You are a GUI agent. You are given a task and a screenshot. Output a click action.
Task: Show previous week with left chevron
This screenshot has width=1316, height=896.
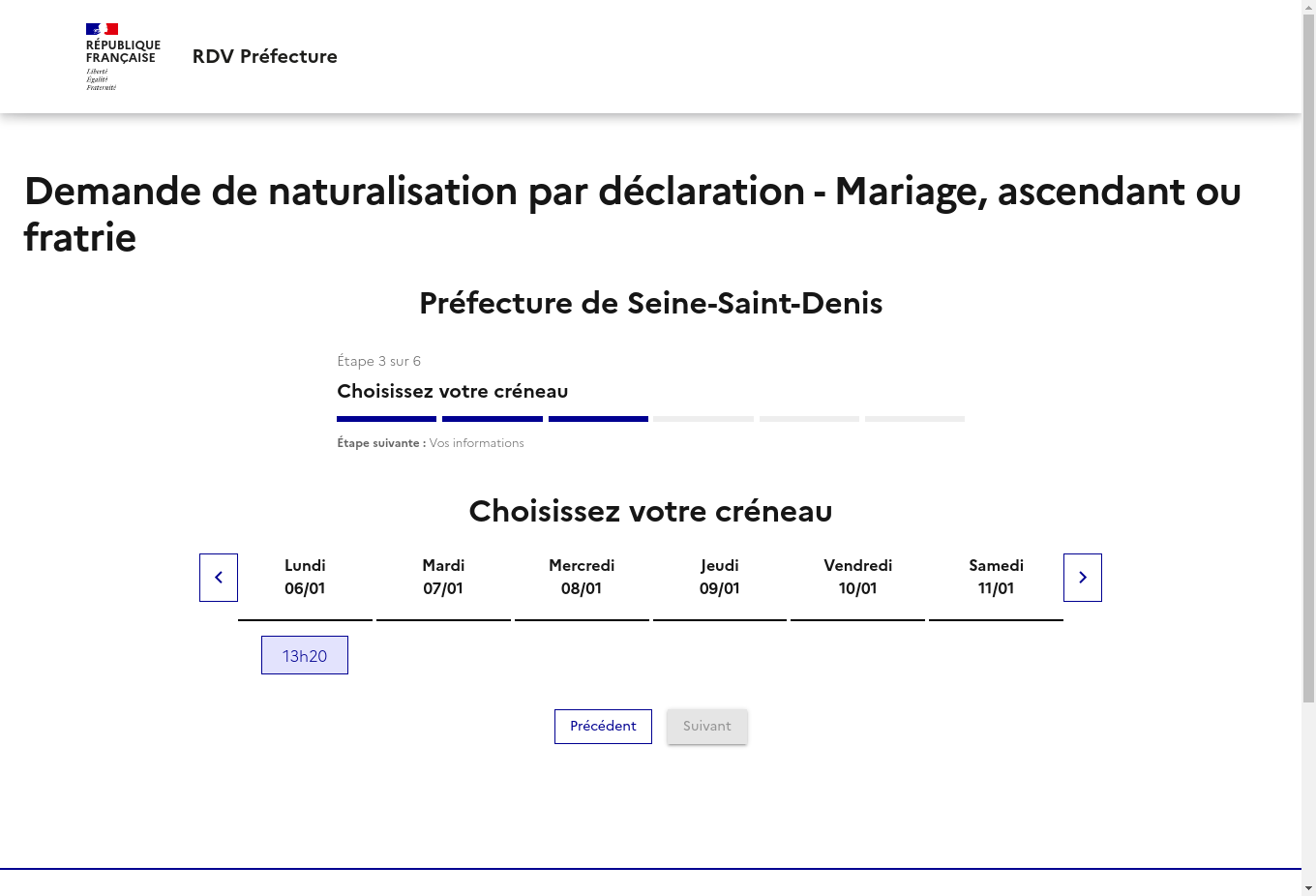tap(219, 578)
